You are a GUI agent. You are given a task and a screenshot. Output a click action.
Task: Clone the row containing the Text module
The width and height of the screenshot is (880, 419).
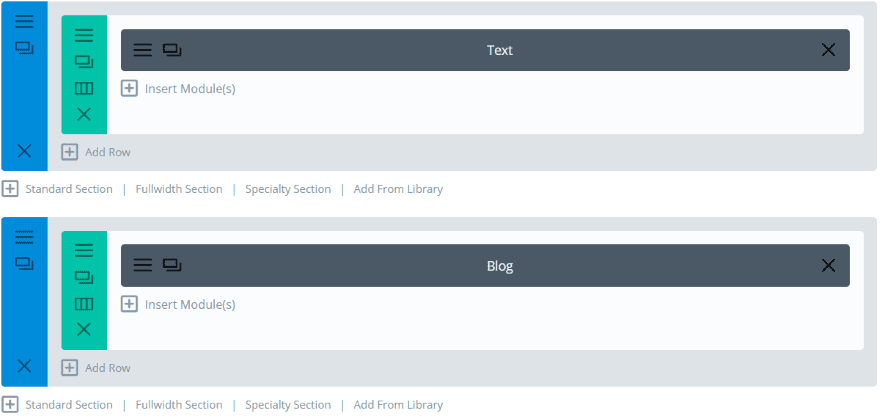pos(84,61)
